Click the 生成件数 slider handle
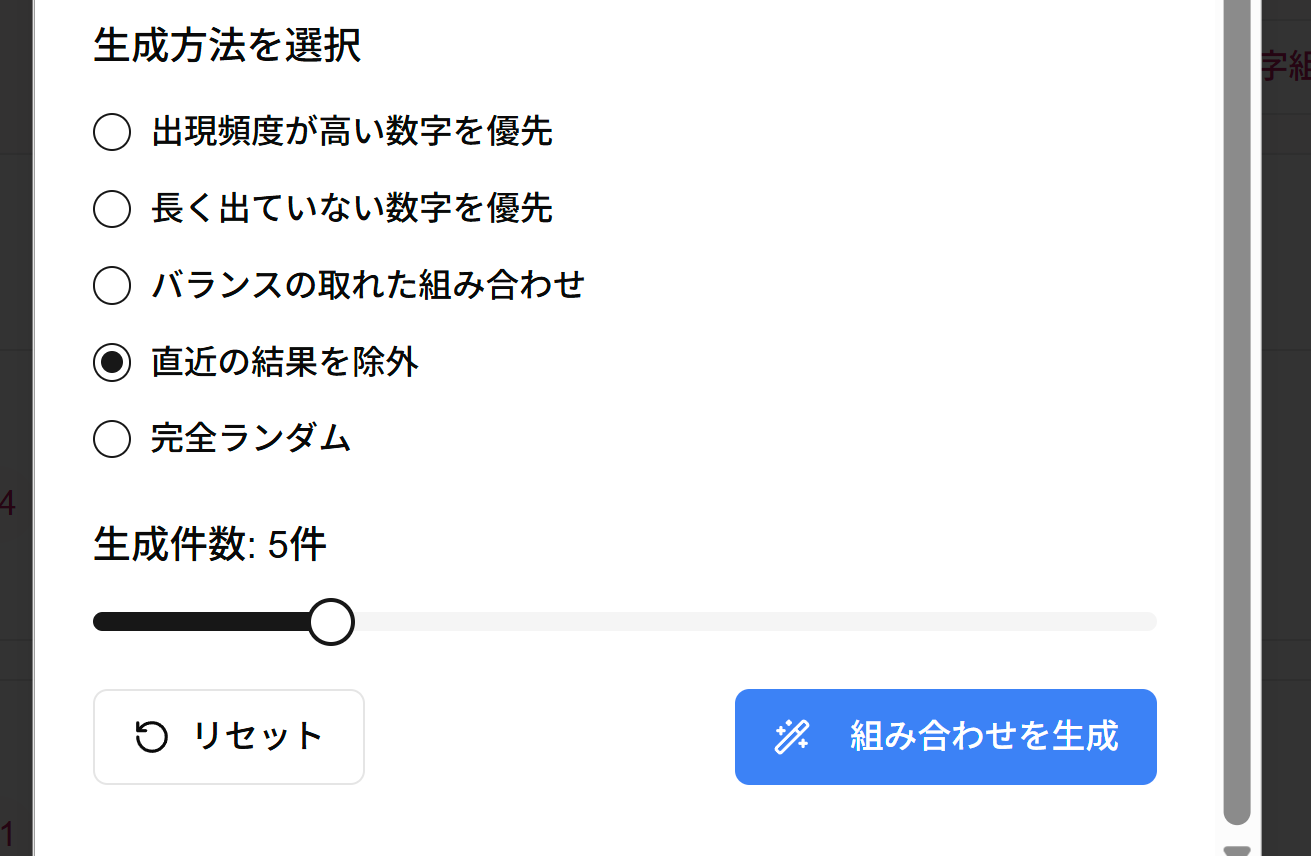Screen dimensions: 1311x856 pyautogui.click(x=331, y=621)
